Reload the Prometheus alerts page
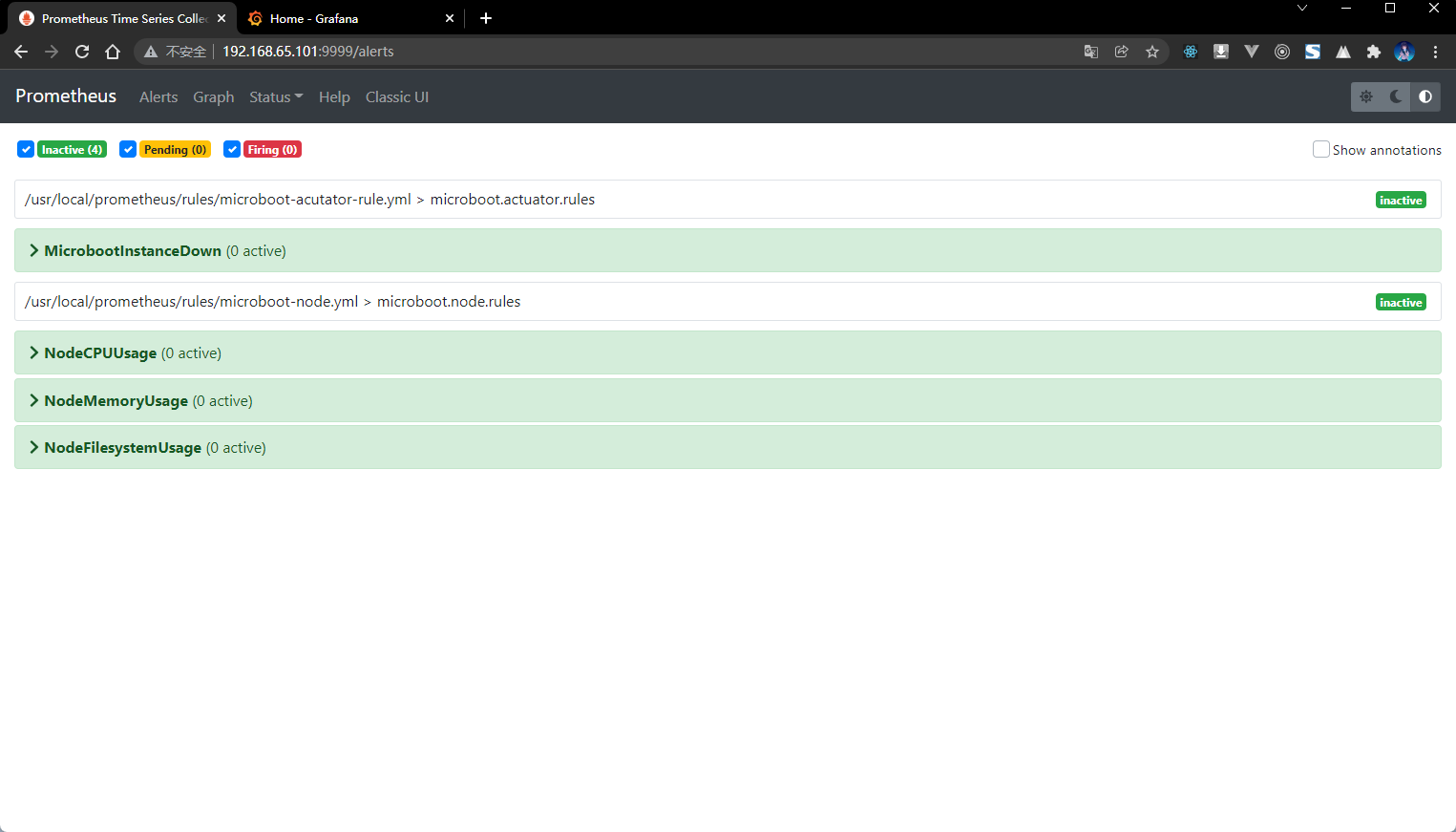1456x832 pixels. [x=82, y=52]
